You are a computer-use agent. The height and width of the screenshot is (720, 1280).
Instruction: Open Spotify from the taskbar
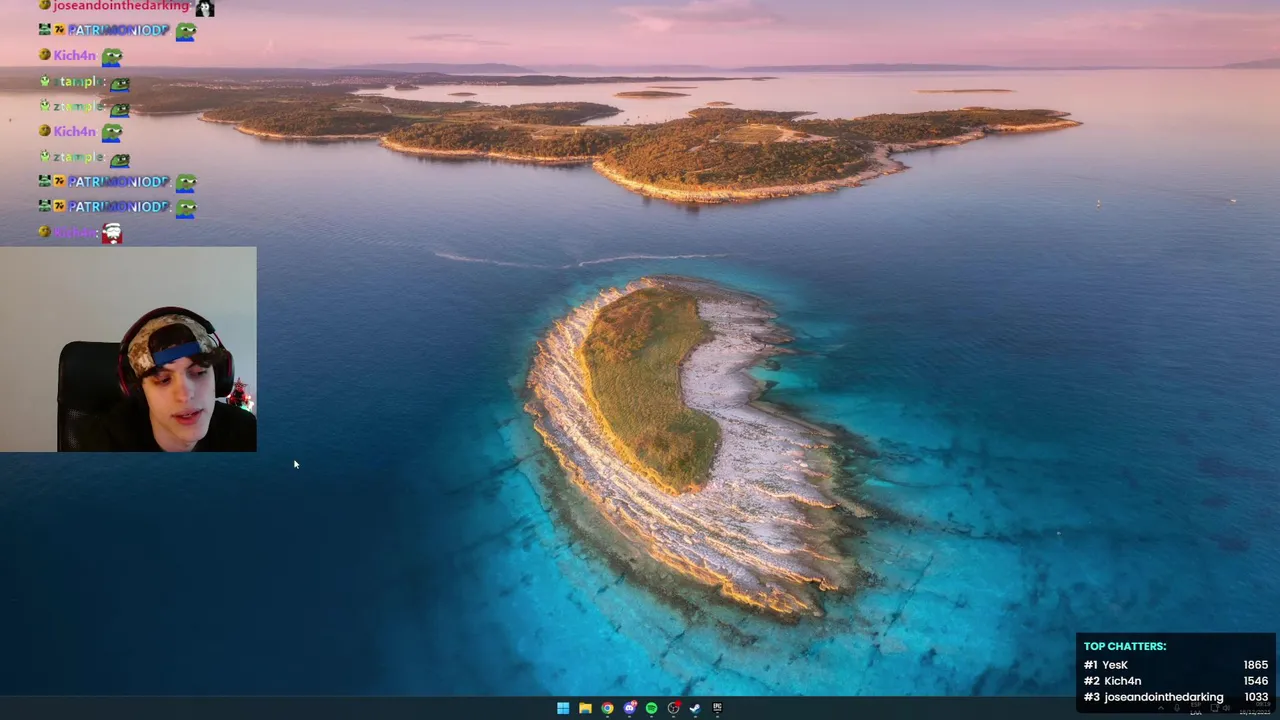651,708
